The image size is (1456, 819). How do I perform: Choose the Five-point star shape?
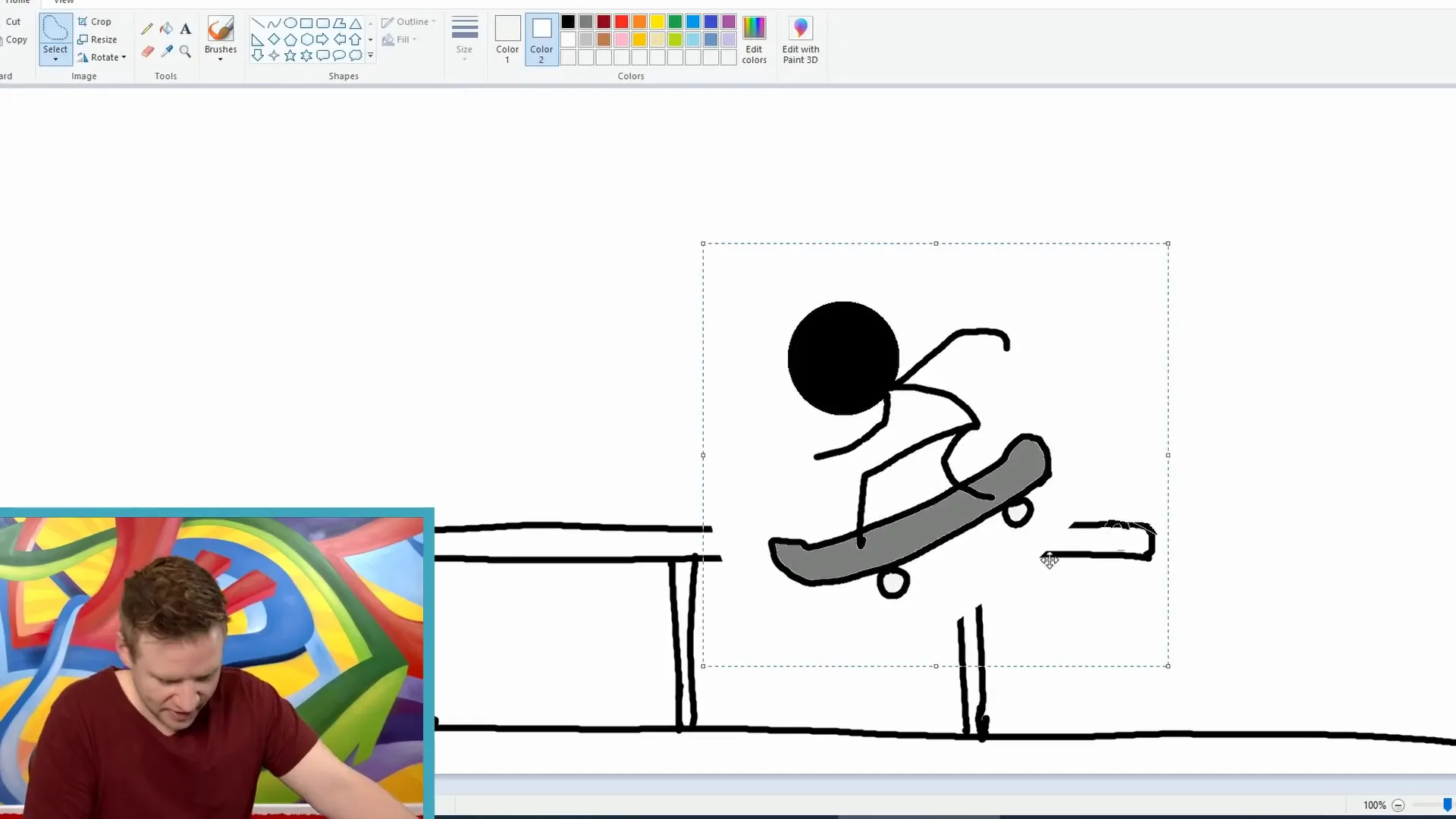290,55
